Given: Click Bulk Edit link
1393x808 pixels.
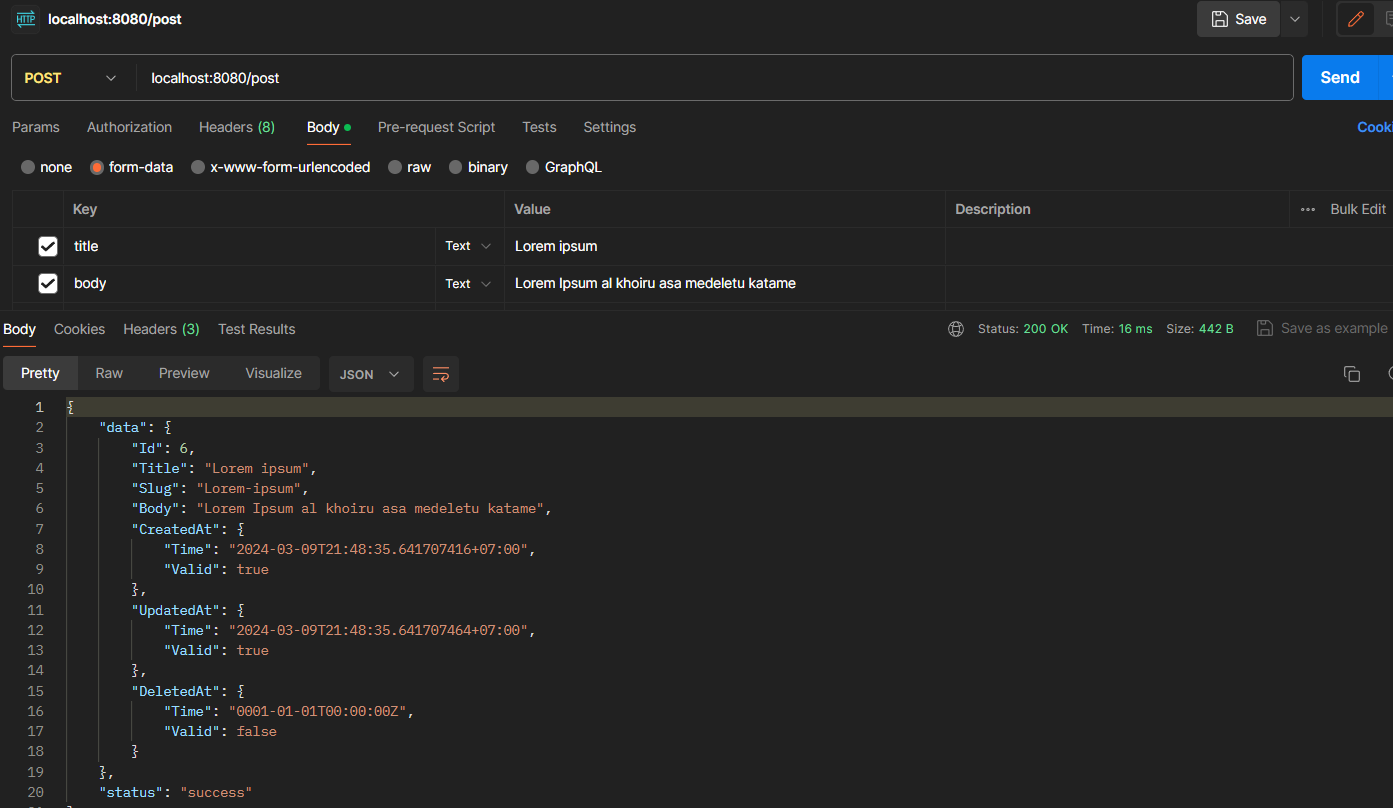Looking at the screenshot, I should click(x=1358, y=209).
